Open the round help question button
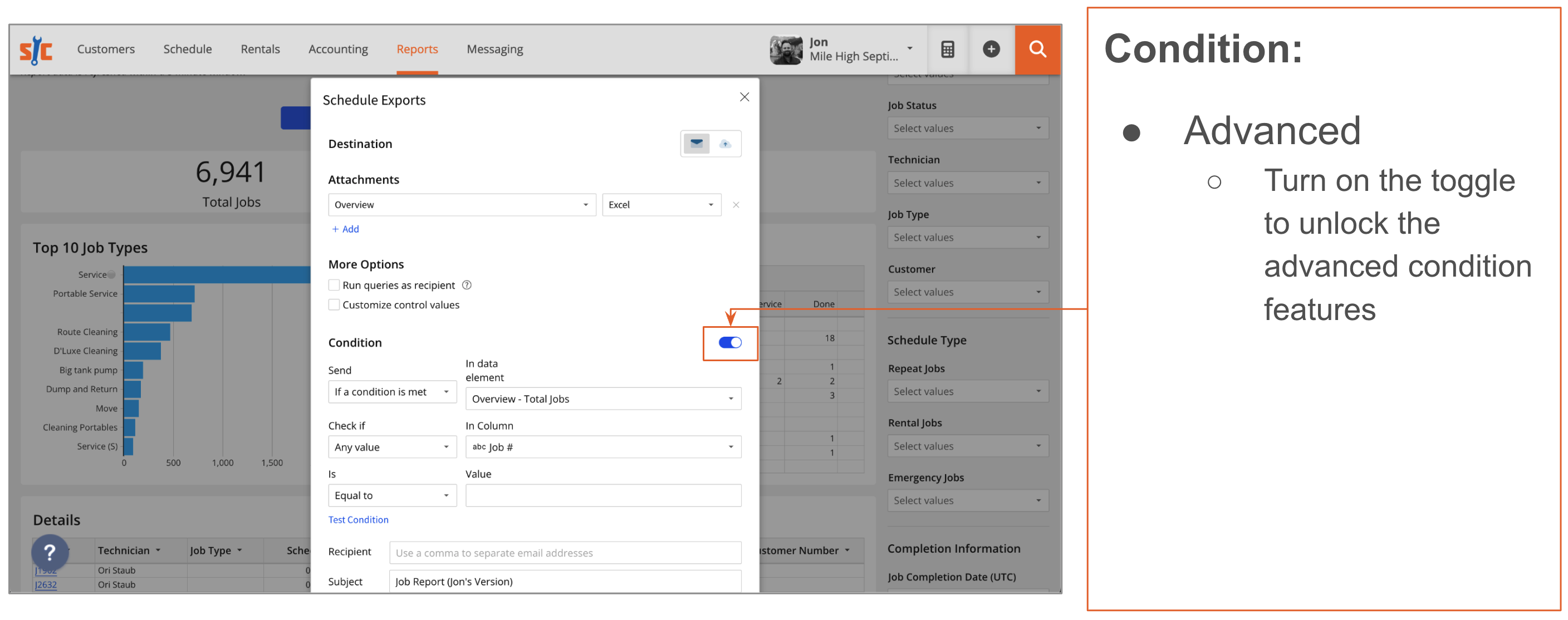Screen dimensions: 1568x620 (50, 552)
